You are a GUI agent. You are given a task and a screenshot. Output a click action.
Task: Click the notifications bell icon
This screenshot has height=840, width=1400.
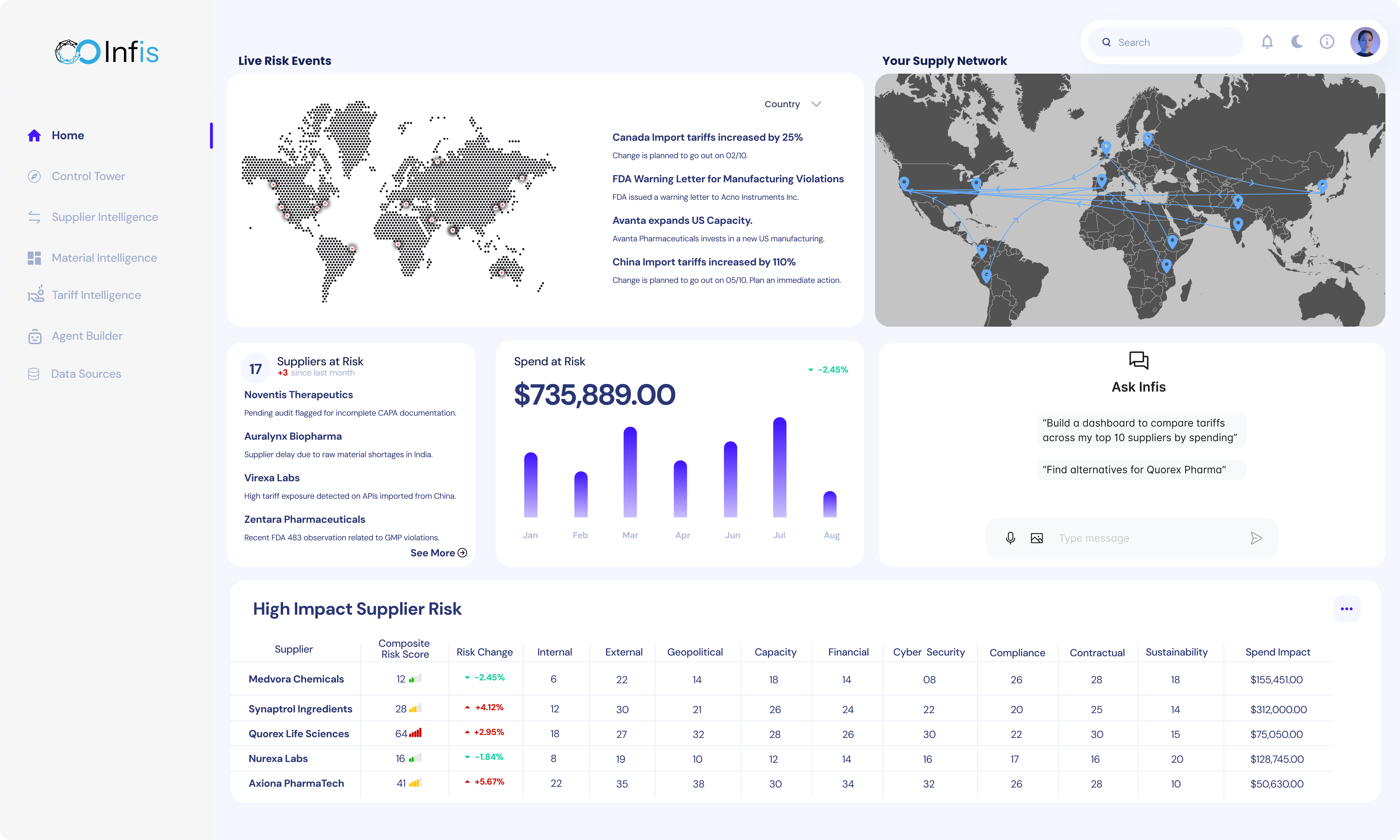coord(1267,42)
